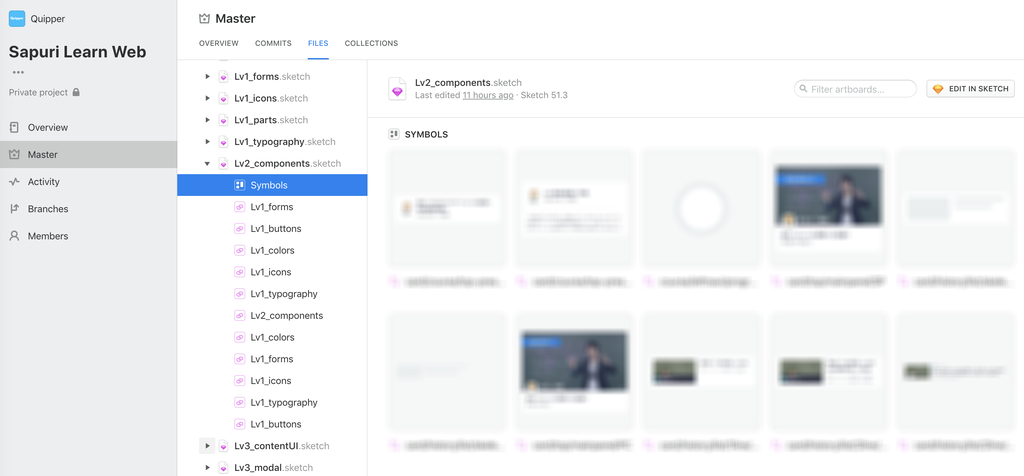Click the Quipper organization logo
The width and height of the screenshot is (1024, 476).
click(x=17, y=19)
